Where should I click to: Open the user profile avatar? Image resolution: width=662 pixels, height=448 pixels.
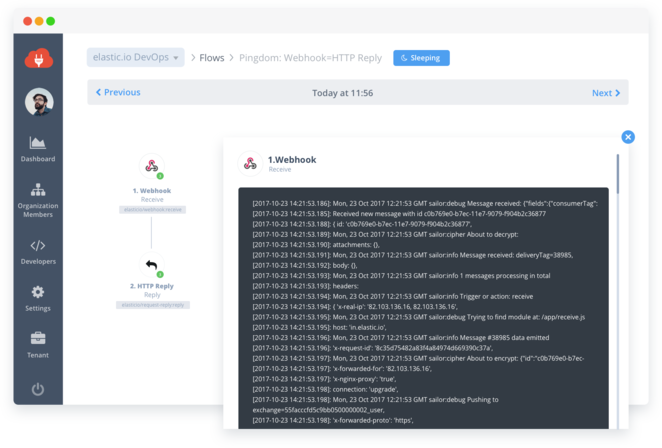pyautogui.click(x=39, y=102)
